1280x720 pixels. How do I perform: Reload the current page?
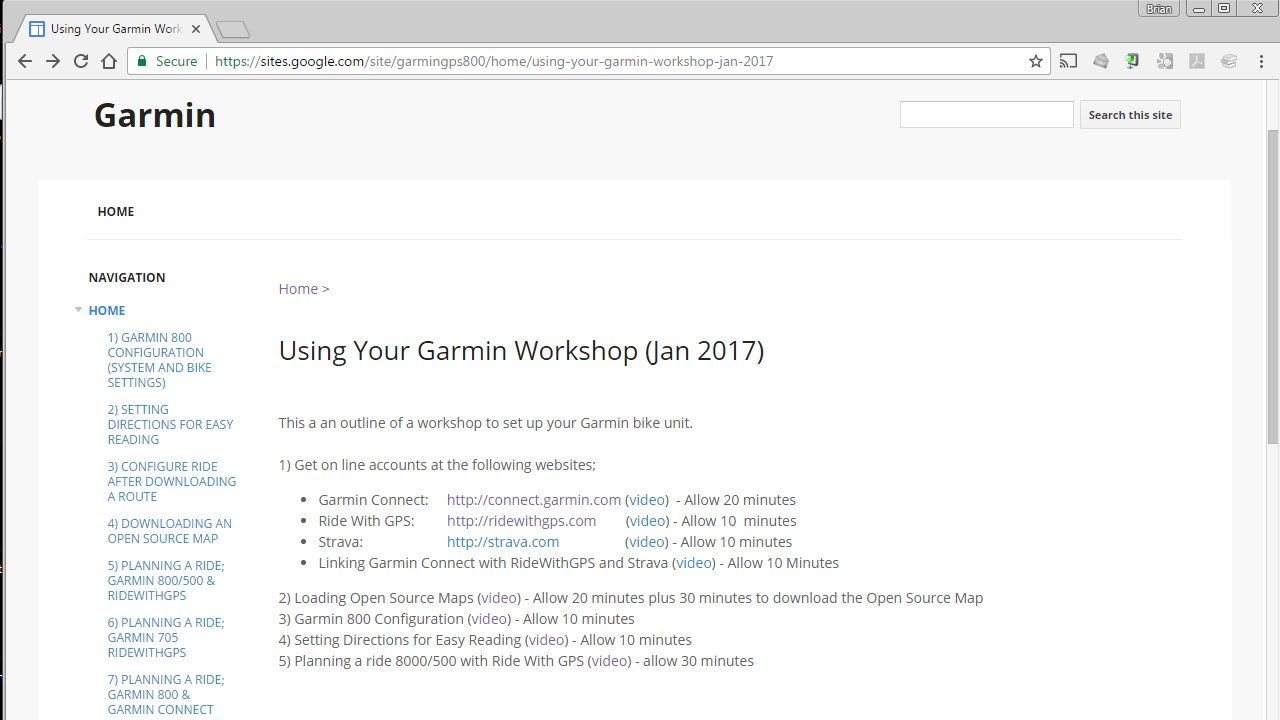click(x=80, y=61)
